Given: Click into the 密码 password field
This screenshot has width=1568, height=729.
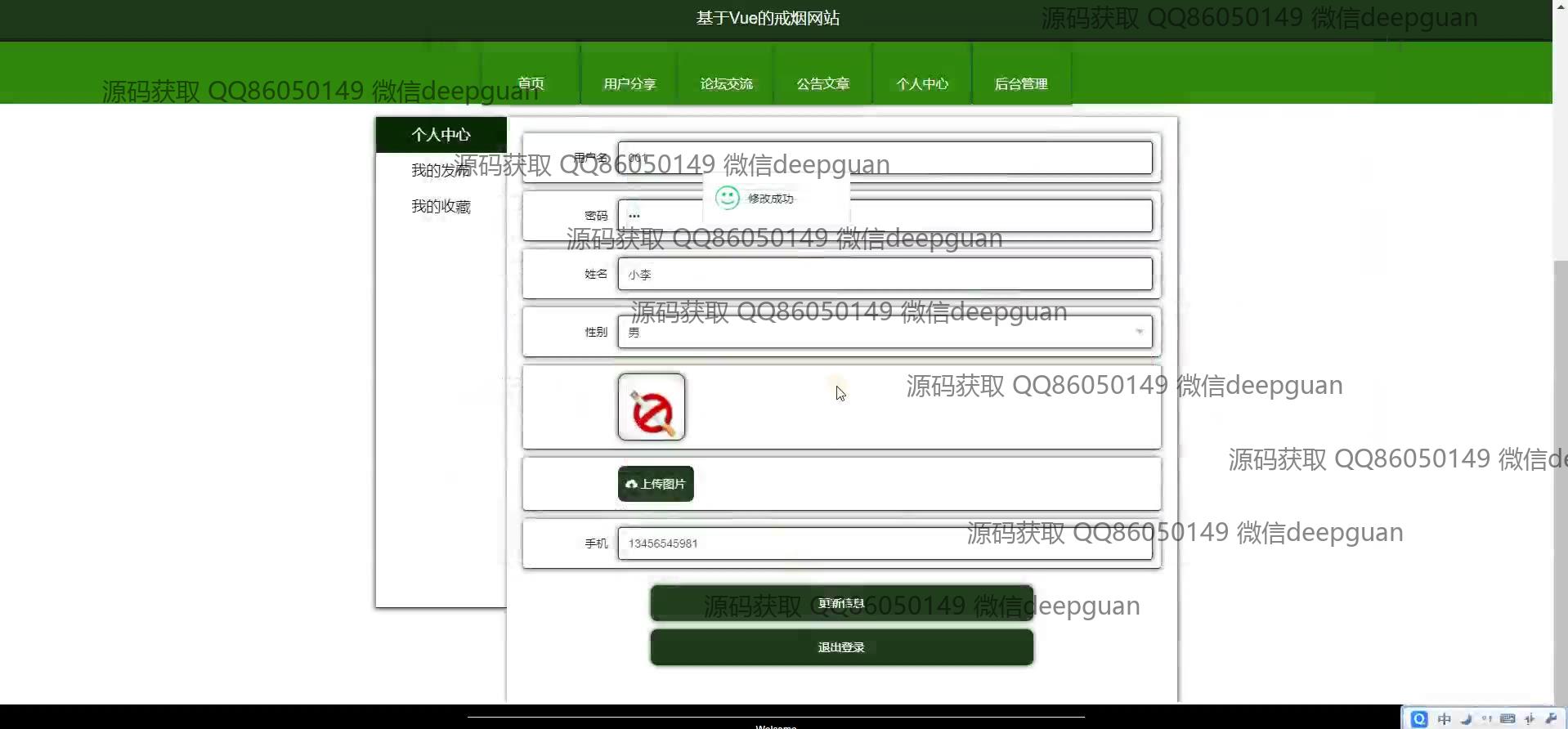Looking at the screenshot, I should 885,216.
